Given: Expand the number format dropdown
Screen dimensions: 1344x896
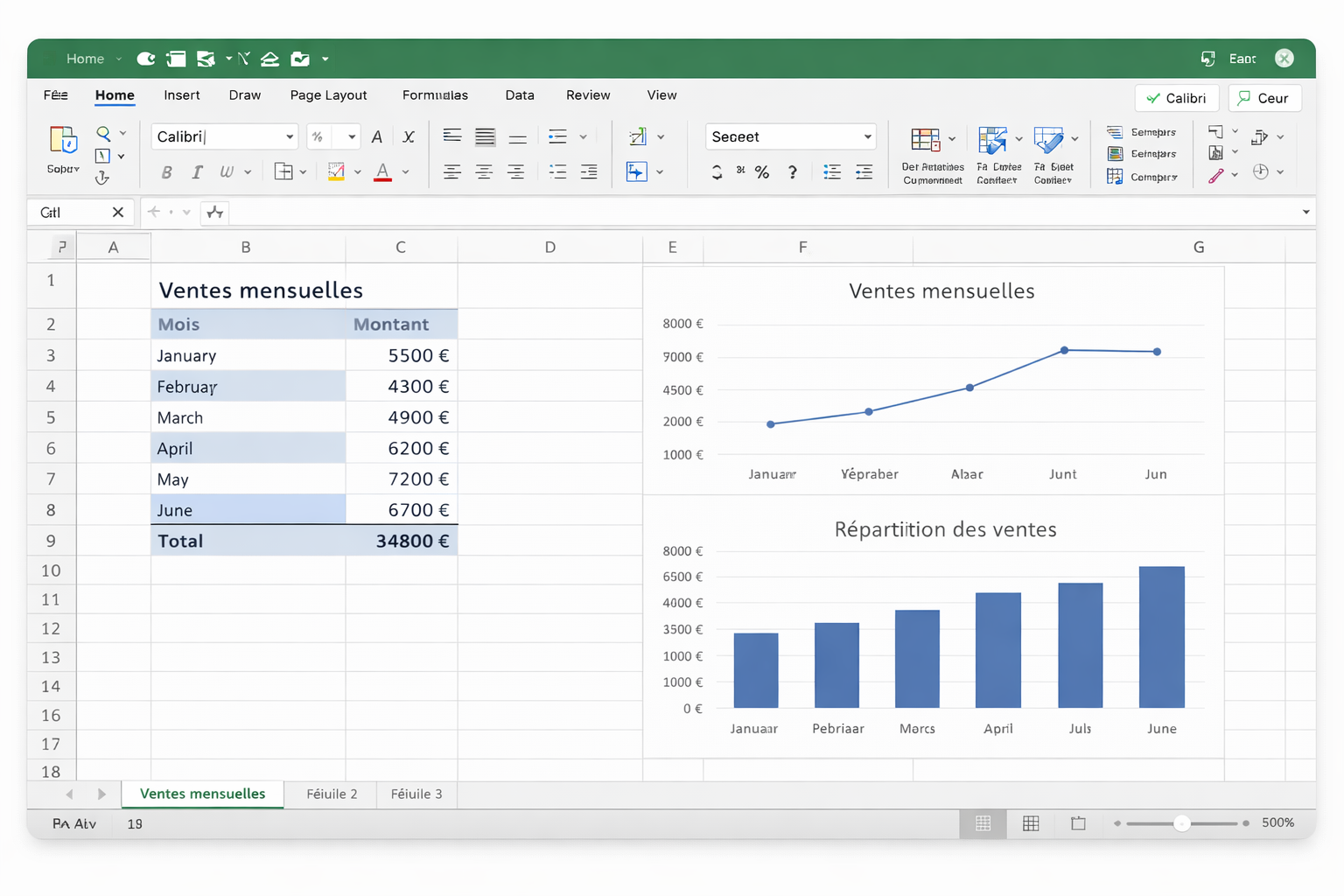Looking at the screenshot, I should tap(867, 137).
